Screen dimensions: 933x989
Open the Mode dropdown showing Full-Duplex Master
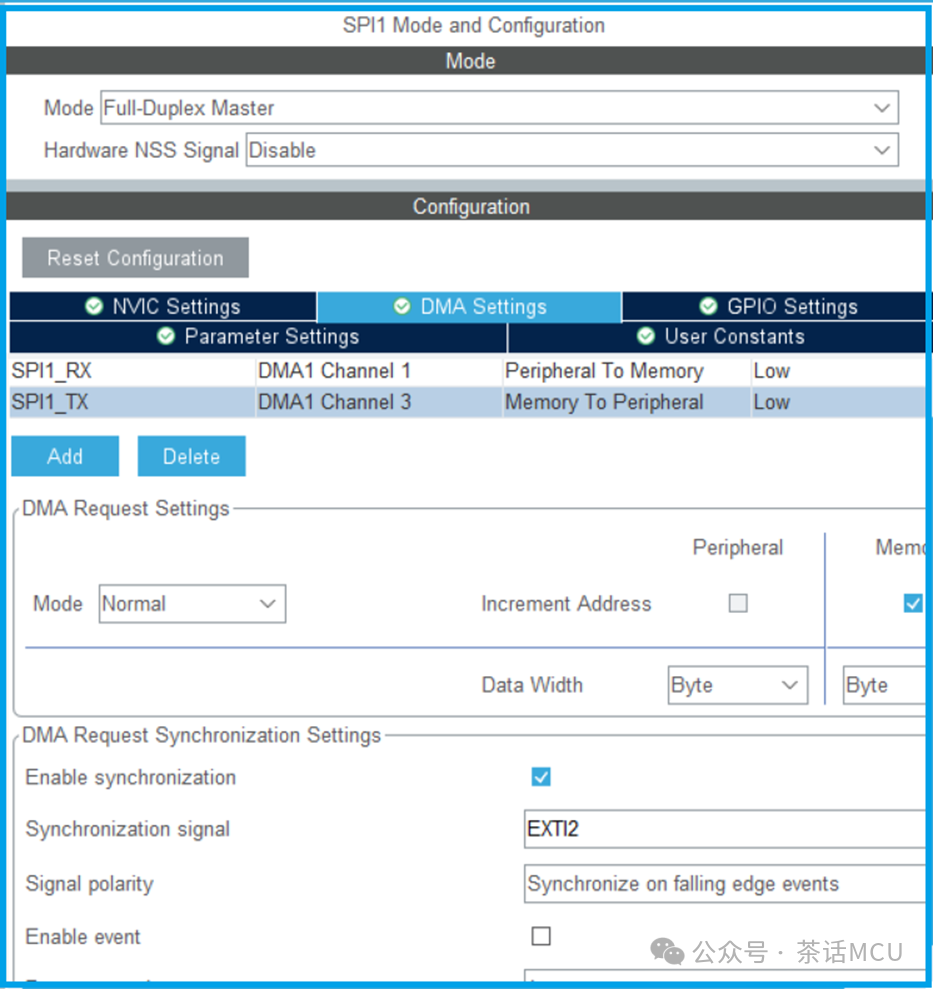click(499, 108)
